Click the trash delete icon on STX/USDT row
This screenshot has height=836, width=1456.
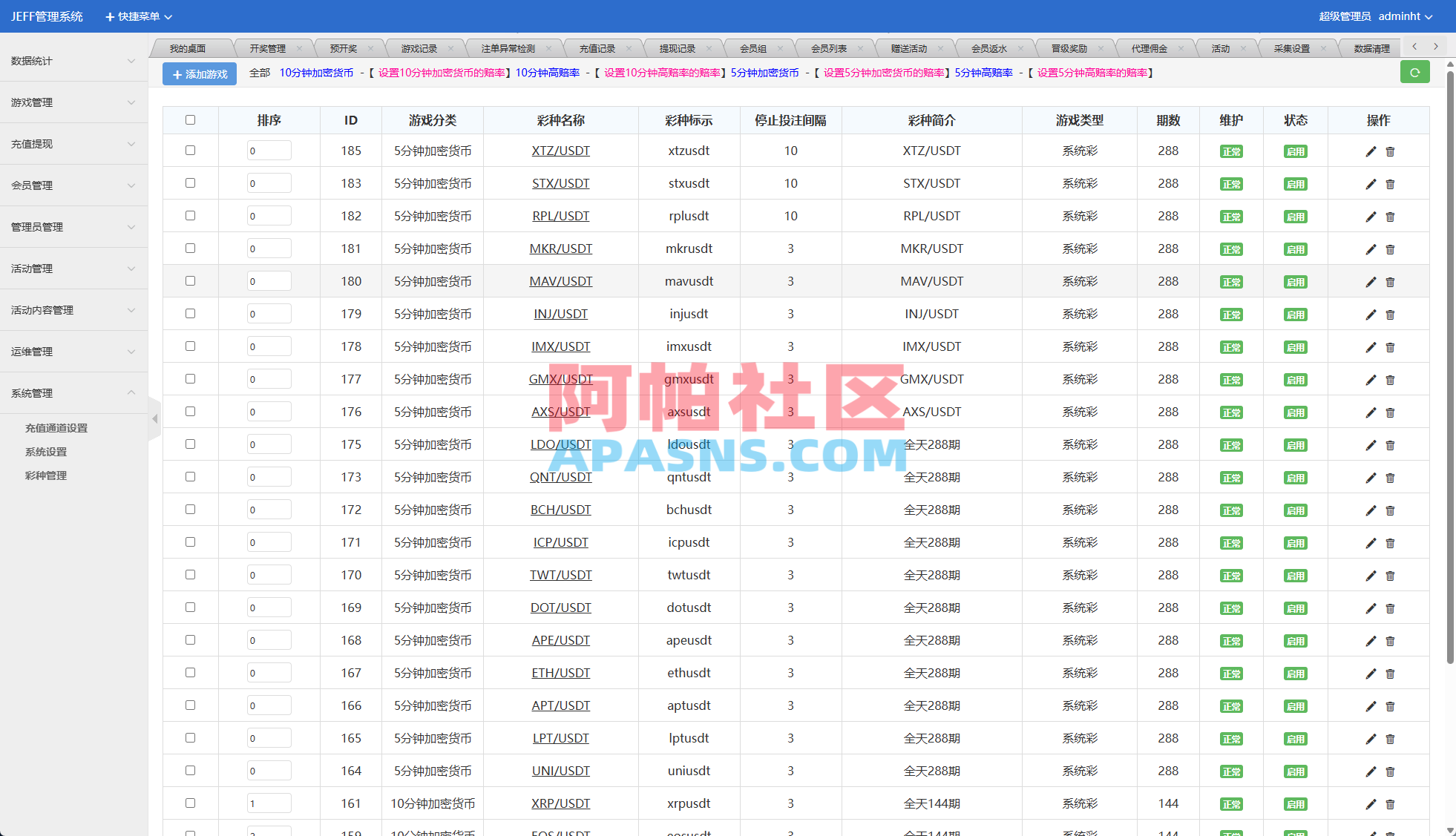click(1390, 184)
